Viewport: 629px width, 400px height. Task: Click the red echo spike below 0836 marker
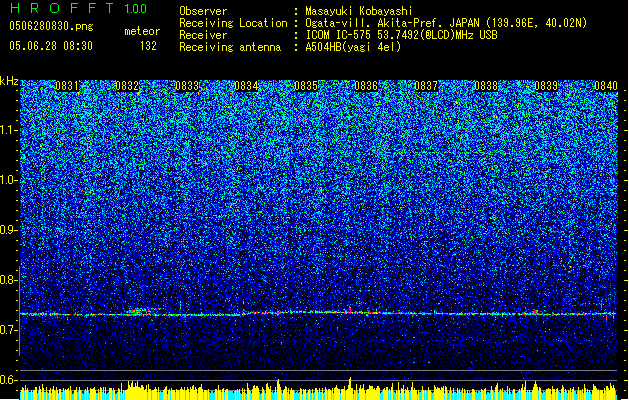click(350, 309)
